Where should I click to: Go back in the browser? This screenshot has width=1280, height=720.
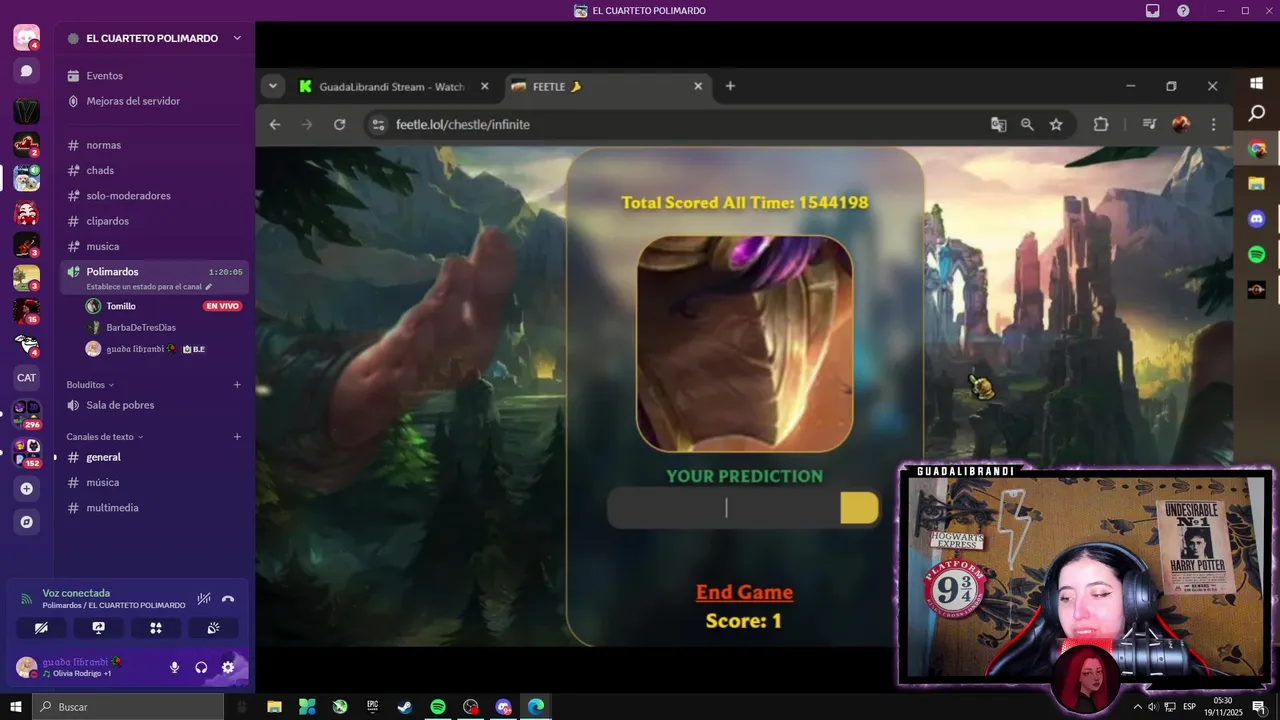[x=275, y=125]
